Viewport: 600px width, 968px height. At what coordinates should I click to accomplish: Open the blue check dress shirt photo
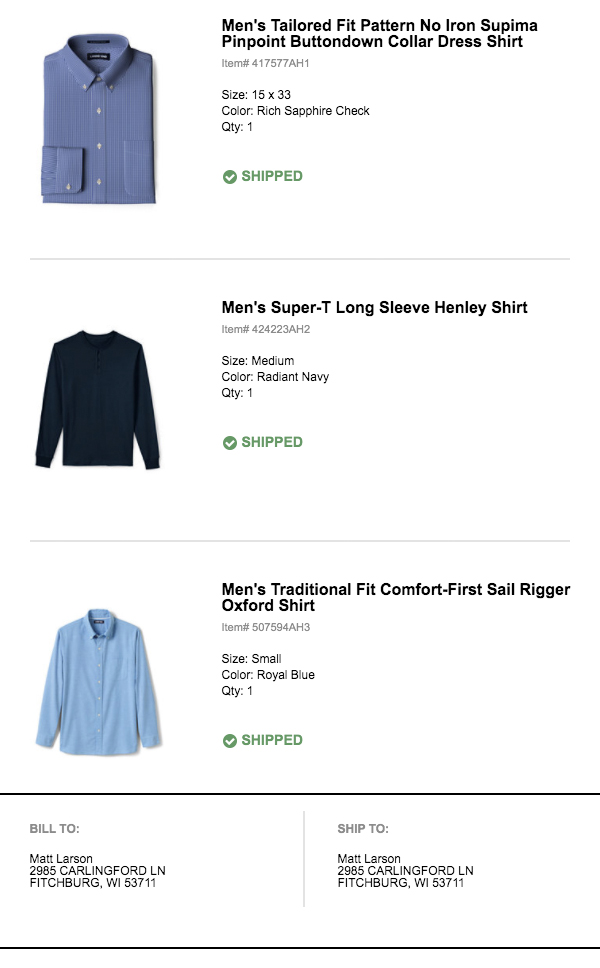[x=100, y=121]
